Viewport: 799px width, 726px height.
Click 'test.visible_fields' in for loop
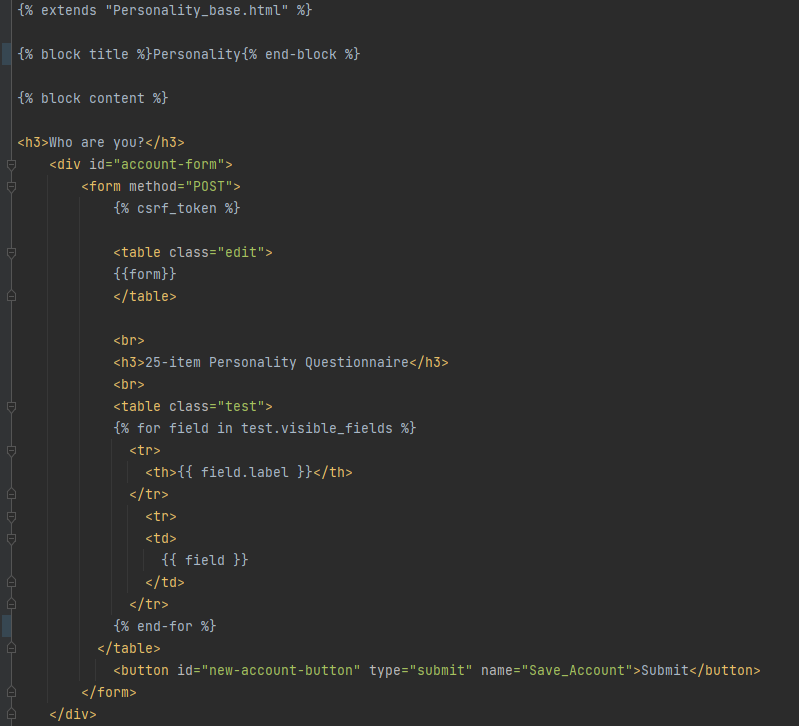click(317, 428)
